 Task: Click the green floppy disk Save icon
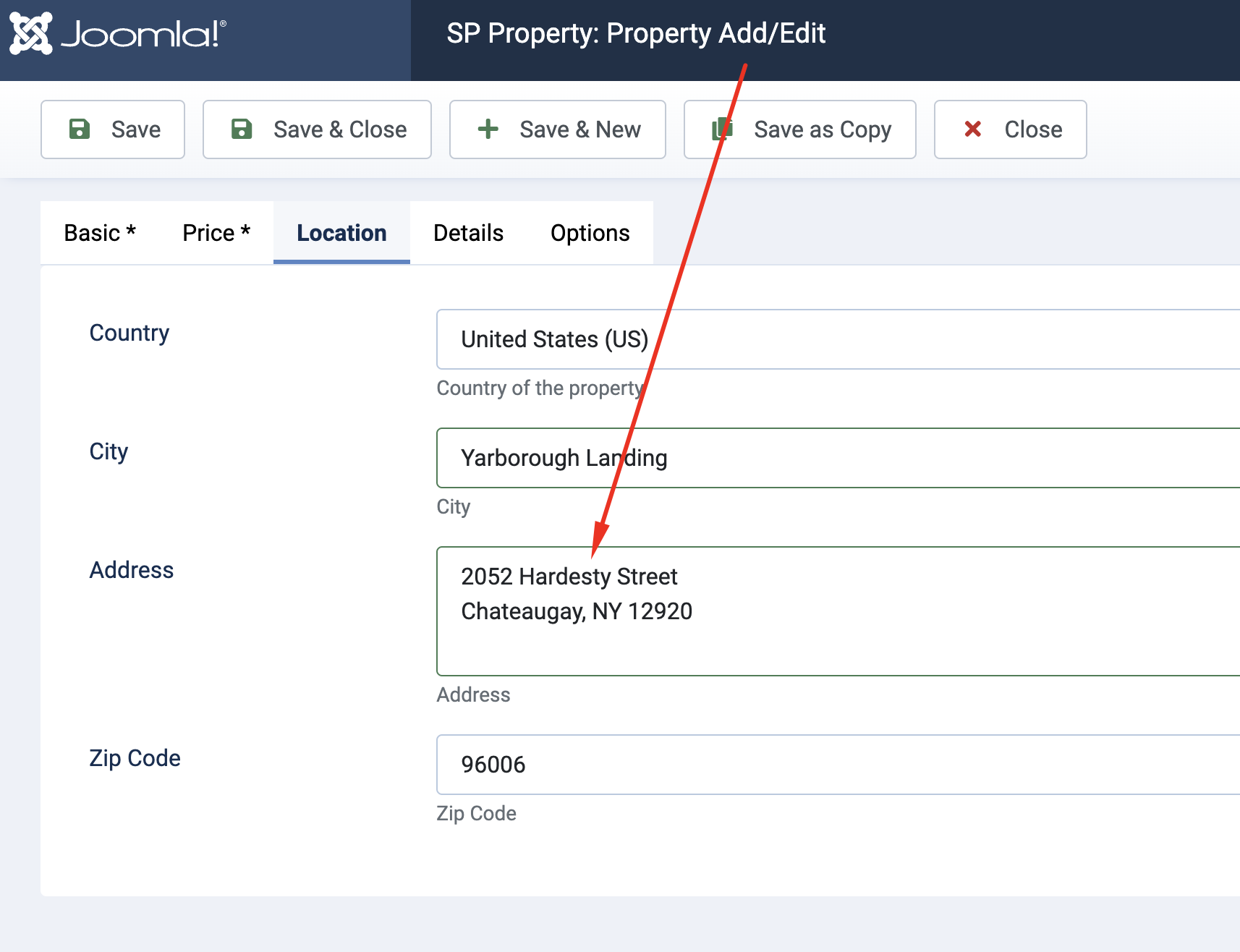pos(80,129)
